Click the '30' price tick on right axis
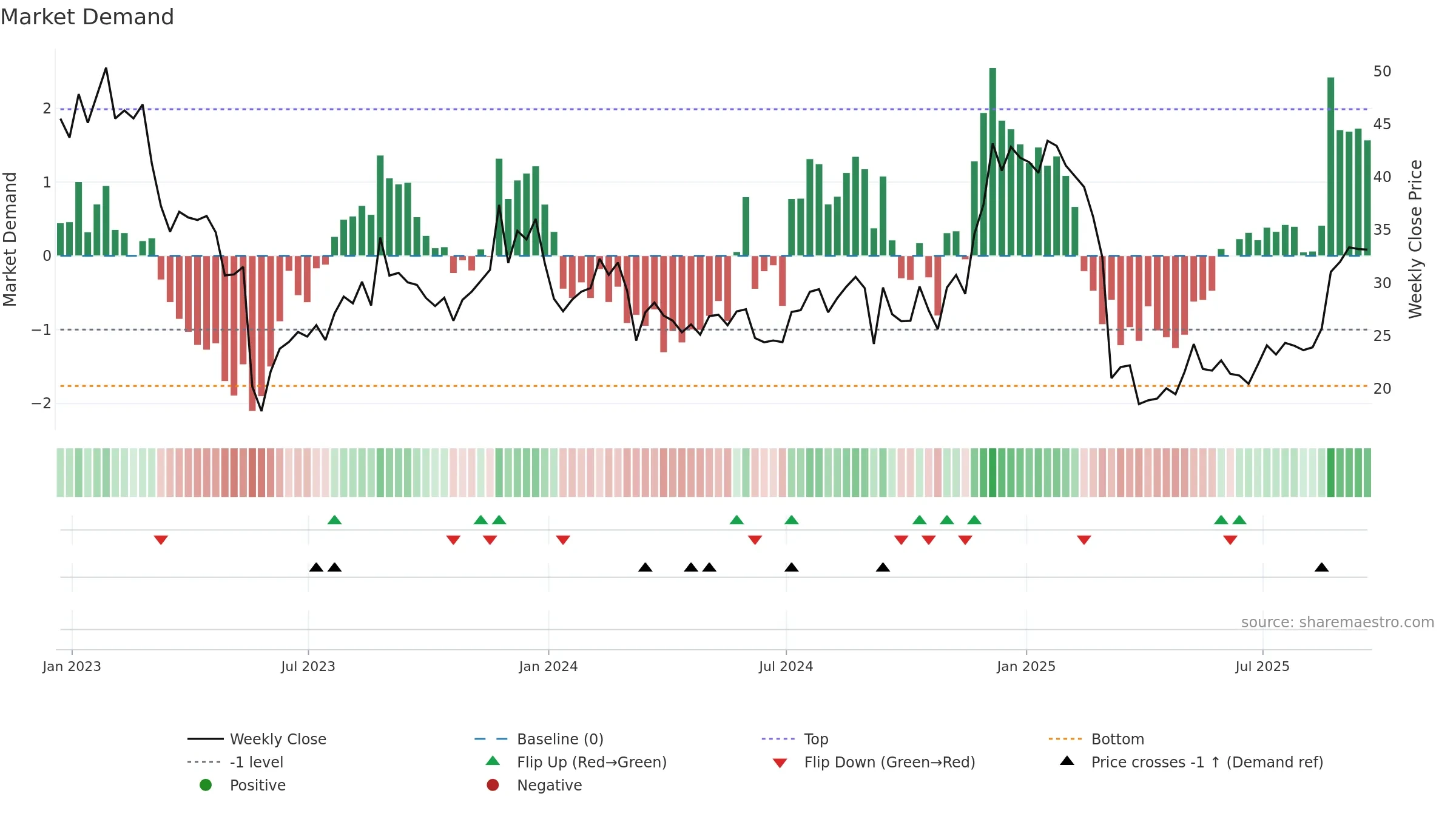Viewport: 1456px width, 819px height. 1383,283
